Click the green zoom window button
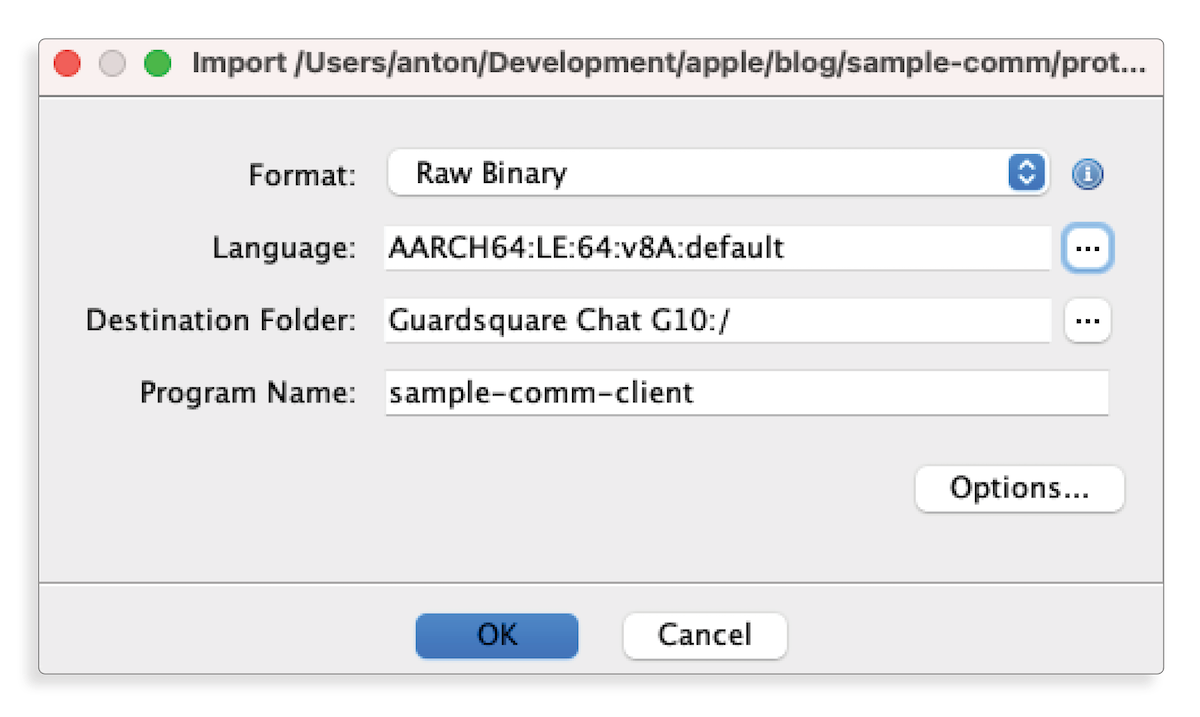 coord(157,65)
